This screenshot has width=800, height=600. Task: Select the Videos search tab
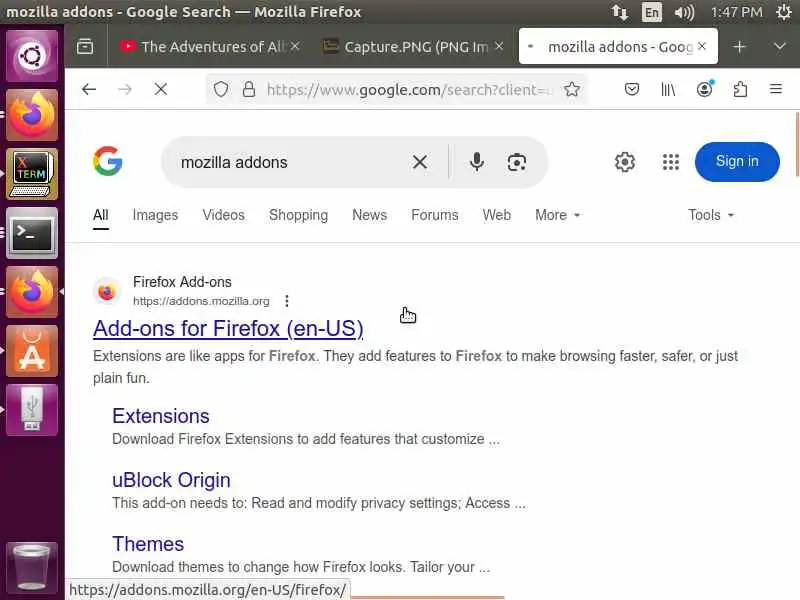point(223,215)
